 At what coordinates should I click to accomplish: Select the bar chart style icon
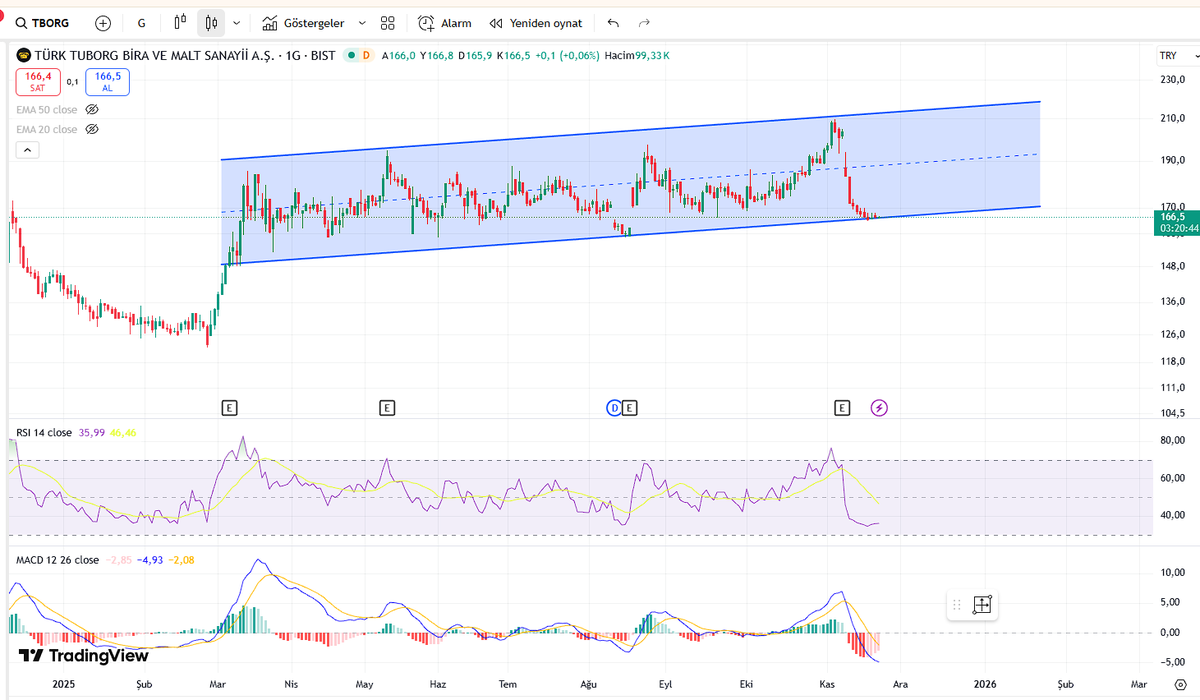click(x=180, y=22)
